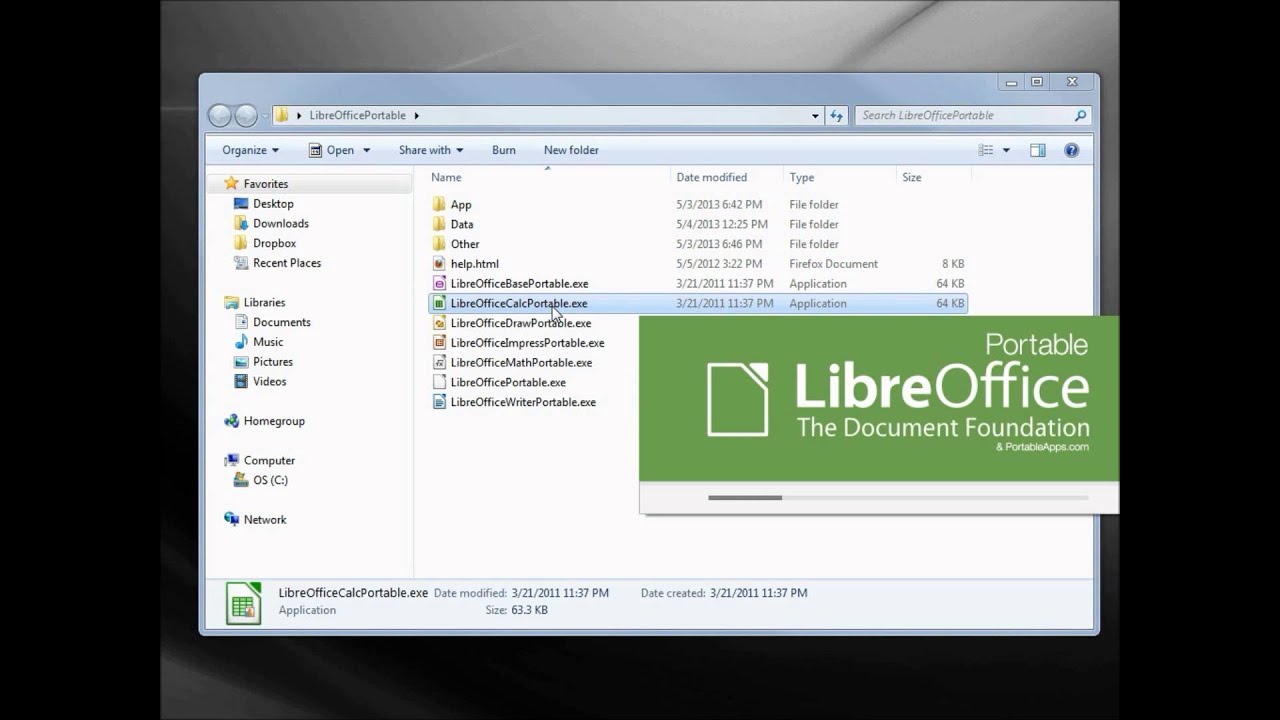Click the LibreOfficeBasePortable.exe icon
Viewport: 1280px width, 720px height.
tap(439, 283)
